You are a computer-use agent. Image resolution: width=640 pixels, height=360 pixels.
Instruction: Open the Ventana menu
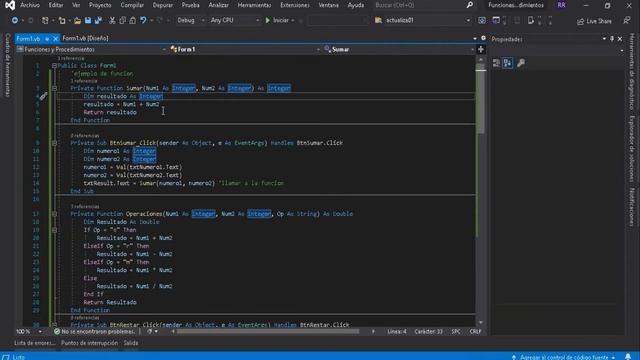point(329,5)
